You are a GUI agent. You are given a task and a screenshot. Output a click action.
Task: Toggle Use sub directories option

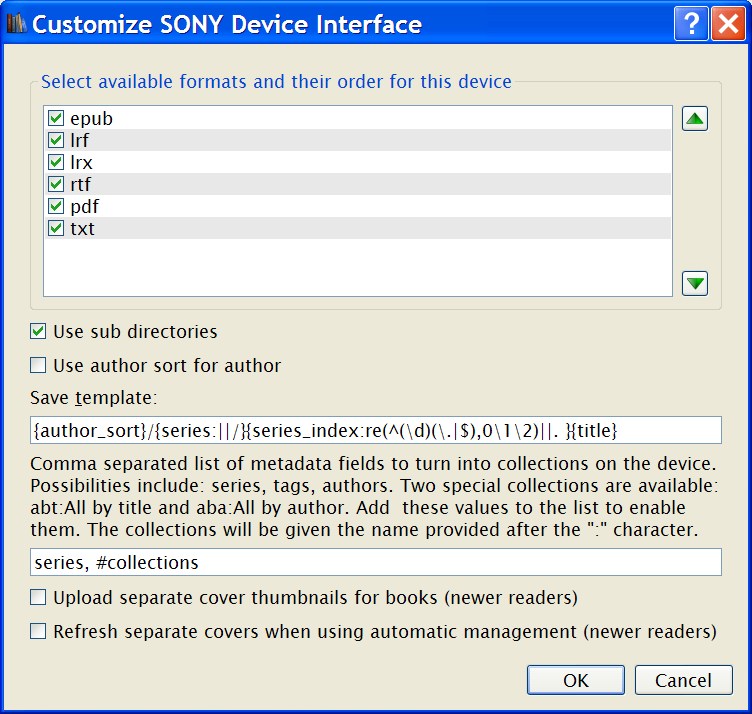(x=39, y=331)
